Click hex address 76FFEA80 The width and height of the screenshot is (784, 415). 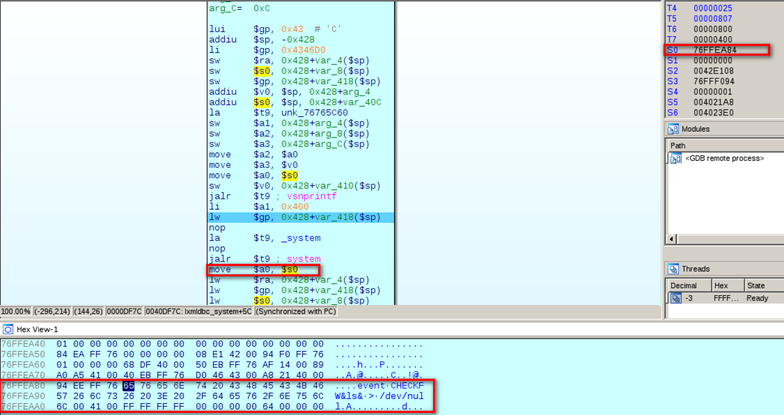pos(23,386)
